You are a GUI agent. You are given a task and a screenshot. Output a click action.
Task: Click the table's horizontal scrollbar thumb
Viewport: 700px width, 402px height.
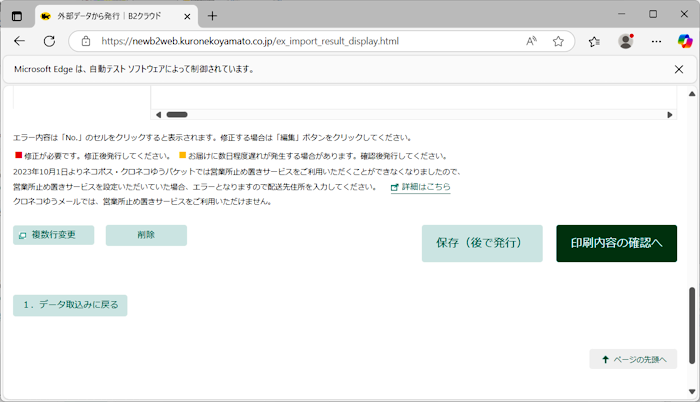coord(177,115)
